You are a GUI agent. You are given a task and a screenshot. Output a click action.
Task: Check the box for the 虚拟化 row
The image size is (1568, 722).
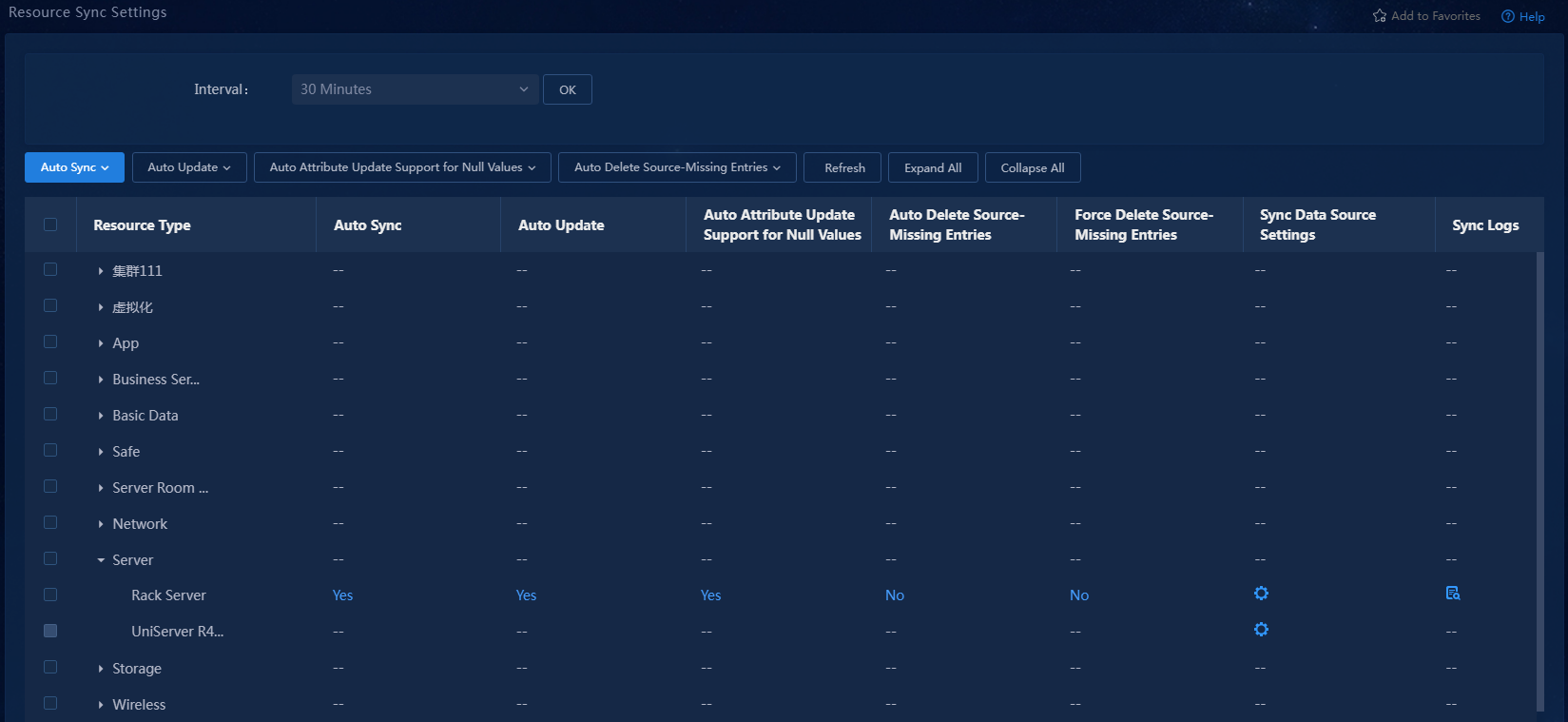pyautogui.click(x=50, y=305)
